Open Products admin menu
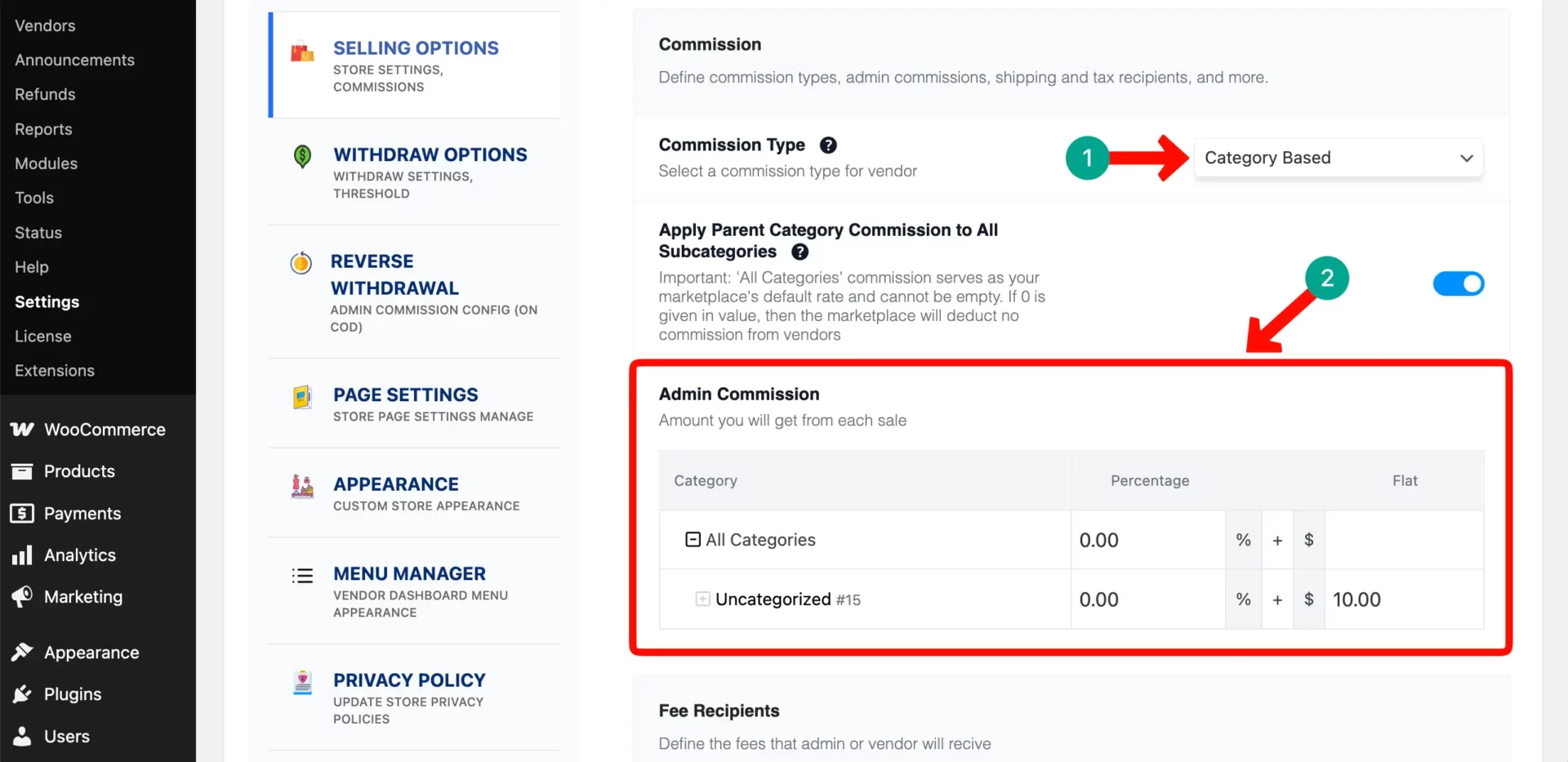1568x762 pixels. [98, 471]
